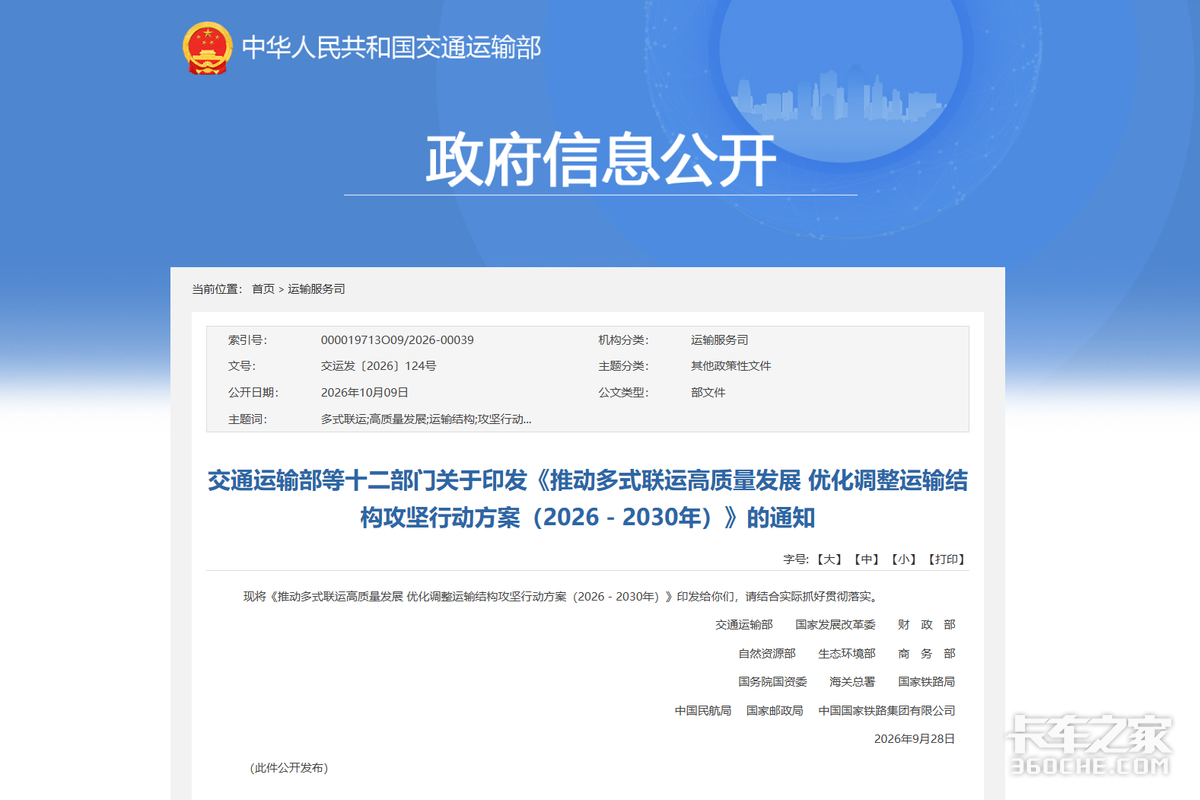Click signatory 交通运输部 in the signature block
The height and width of the screenshot is (800, 1200).
[x=744, y=625]
